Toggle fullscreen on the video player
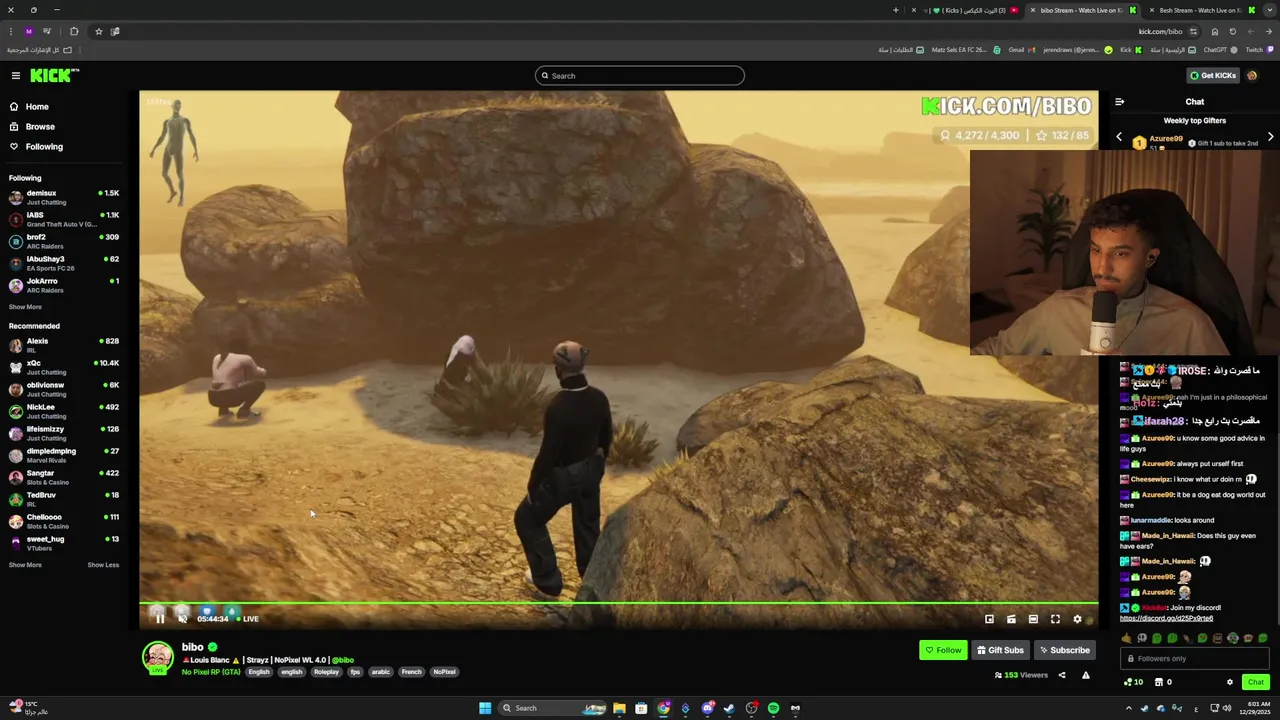Image resolution: width=1280 pixels, height=720 pixels. pyautogui.click(x=1055, y=619)
